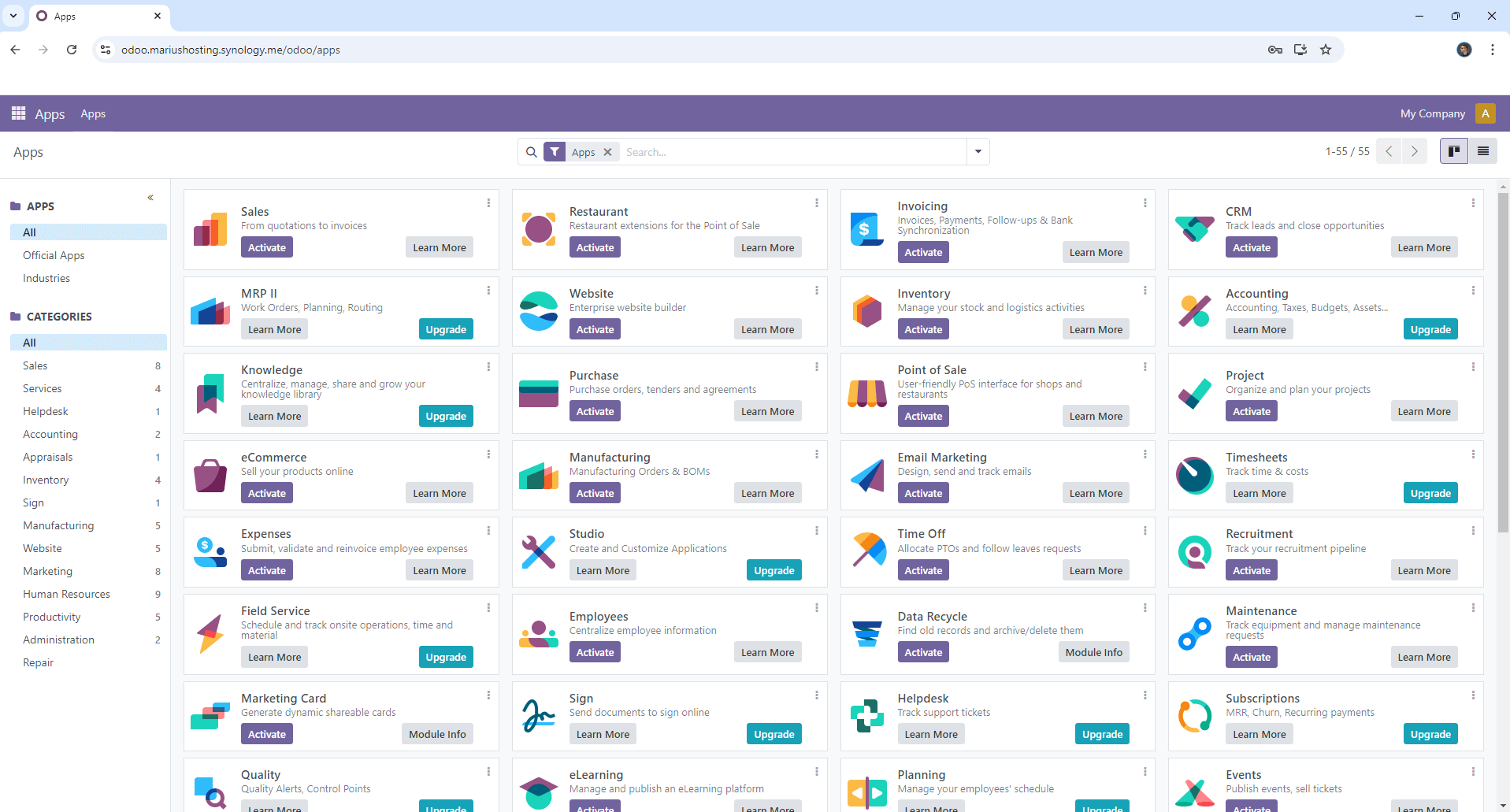Open Module Info for Data Recycle

tap(1094, 652)
